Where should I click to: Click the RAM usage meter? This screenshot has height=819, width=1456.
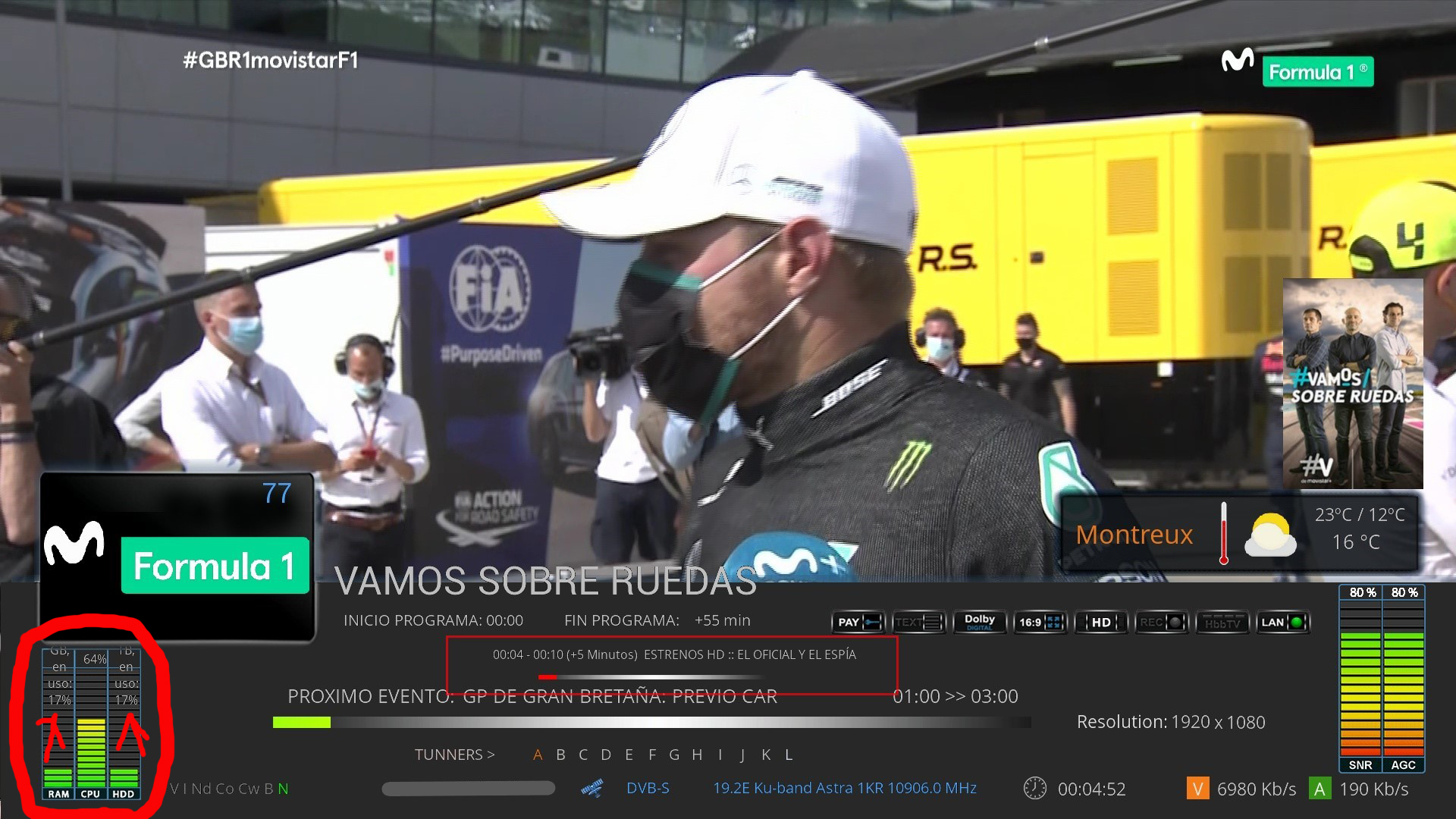tap(58, 724)
